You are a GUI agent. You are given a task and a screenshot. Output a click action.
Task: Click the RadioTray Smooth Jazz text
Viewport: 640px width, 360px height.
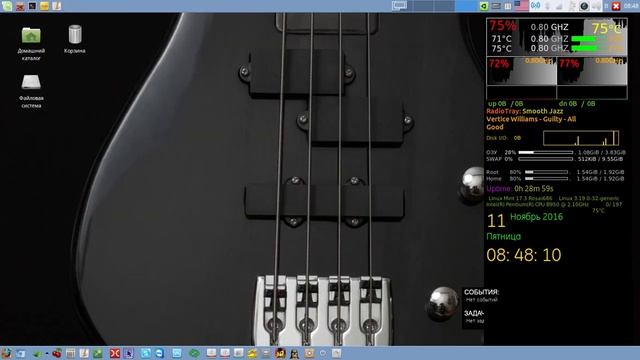[x=524, y=111]
